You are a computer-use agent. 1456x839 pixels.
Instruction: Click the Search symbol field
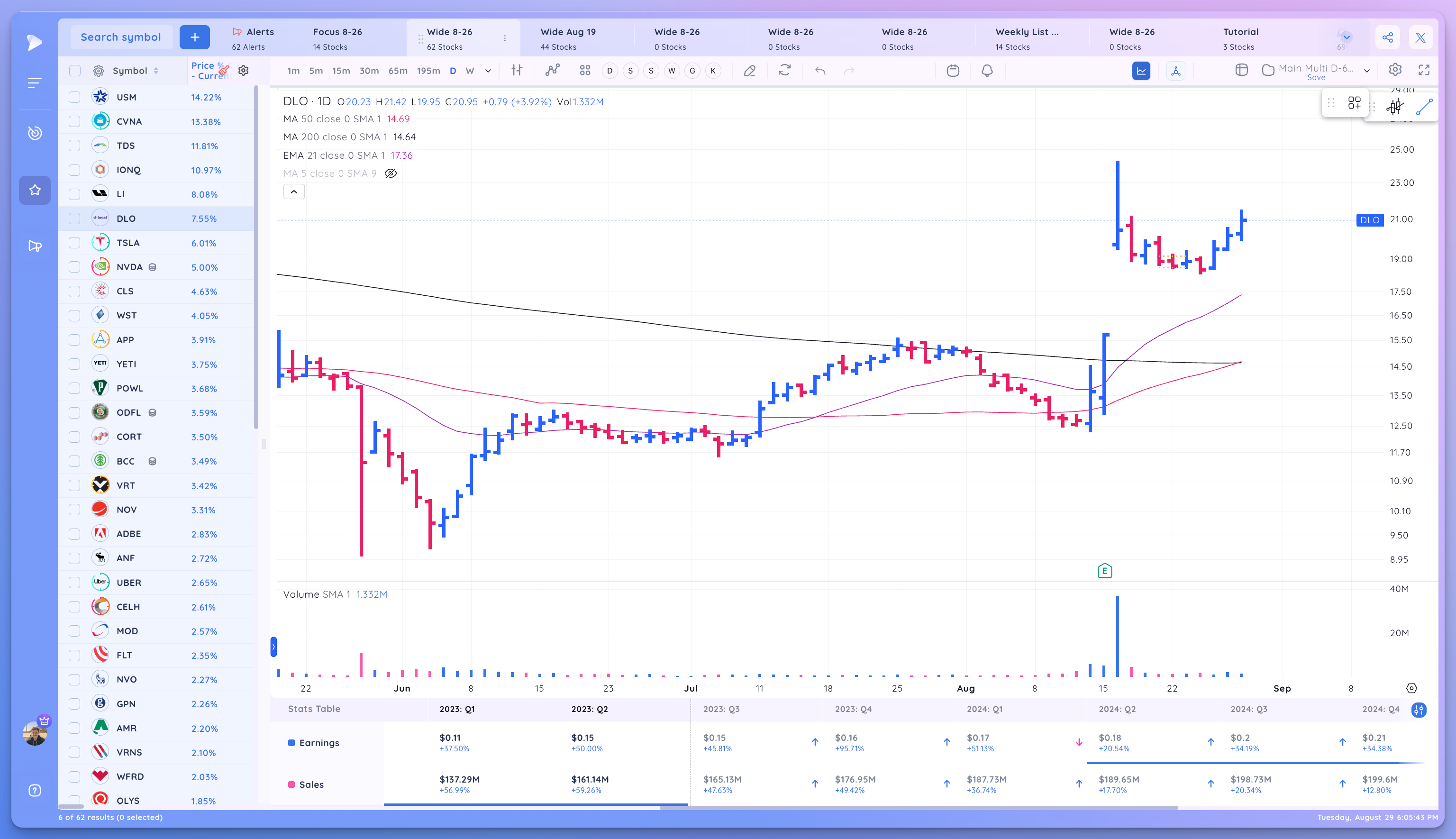click(121, 37)
